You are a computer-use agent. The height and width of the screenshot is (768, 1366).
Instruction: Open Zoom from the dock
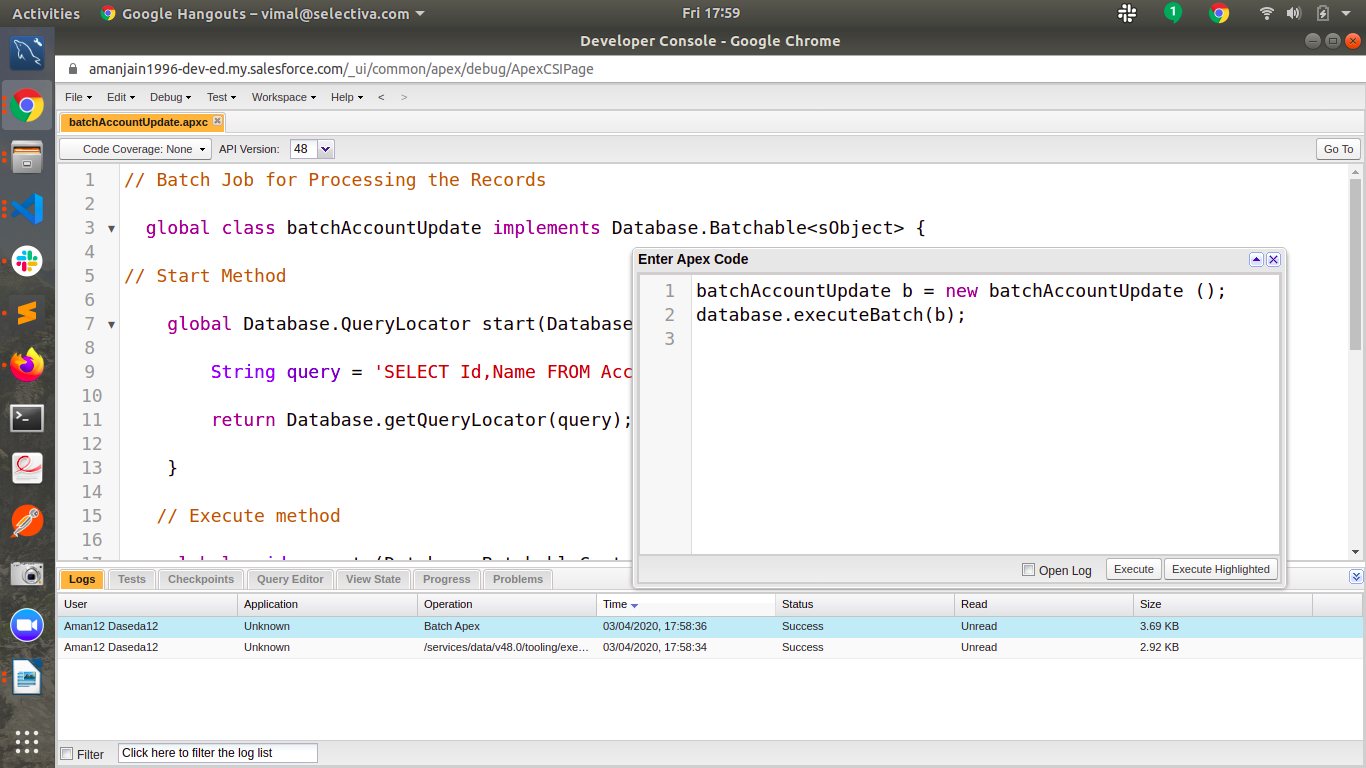coord(27,625)
